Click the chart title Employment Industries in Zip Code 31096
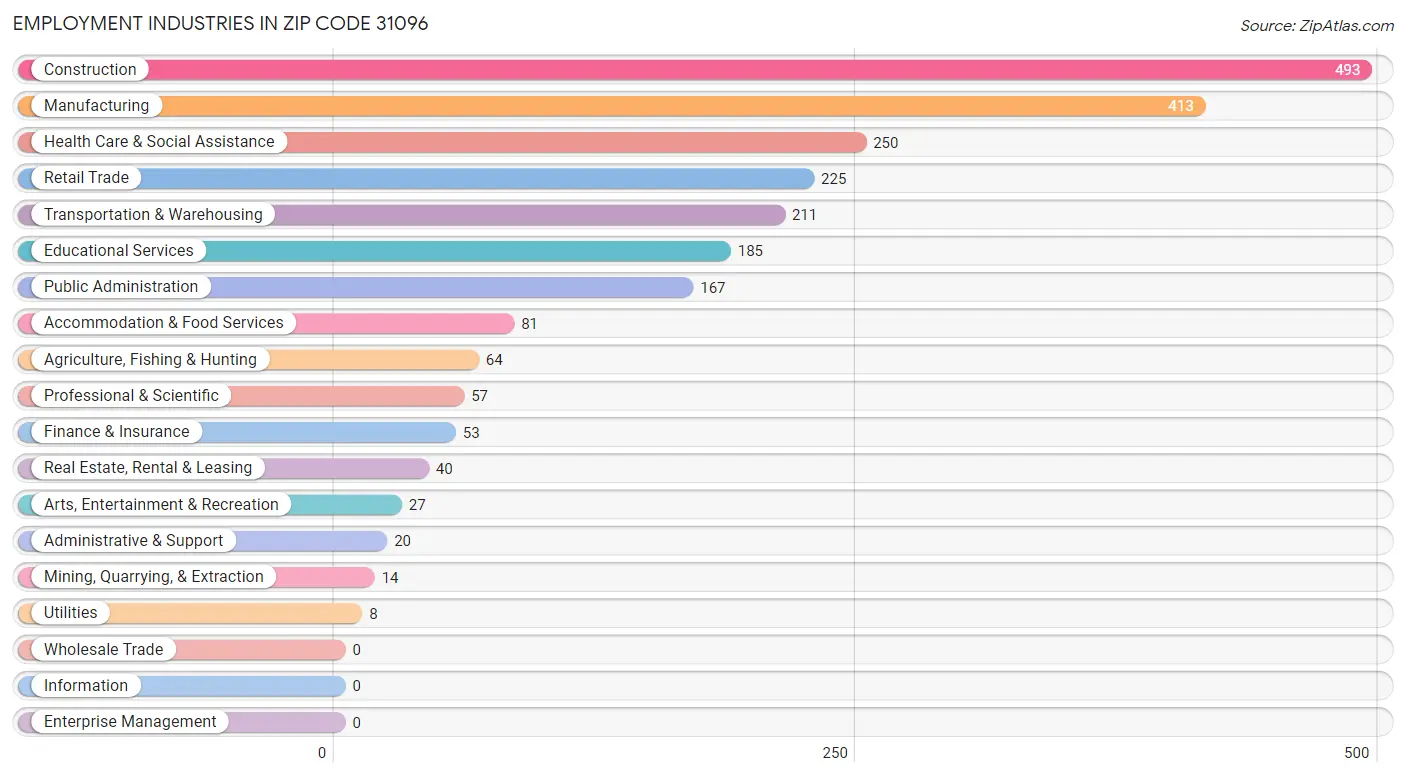The image size is (1406, 777). pyautogui.click(x=221, y=23)
